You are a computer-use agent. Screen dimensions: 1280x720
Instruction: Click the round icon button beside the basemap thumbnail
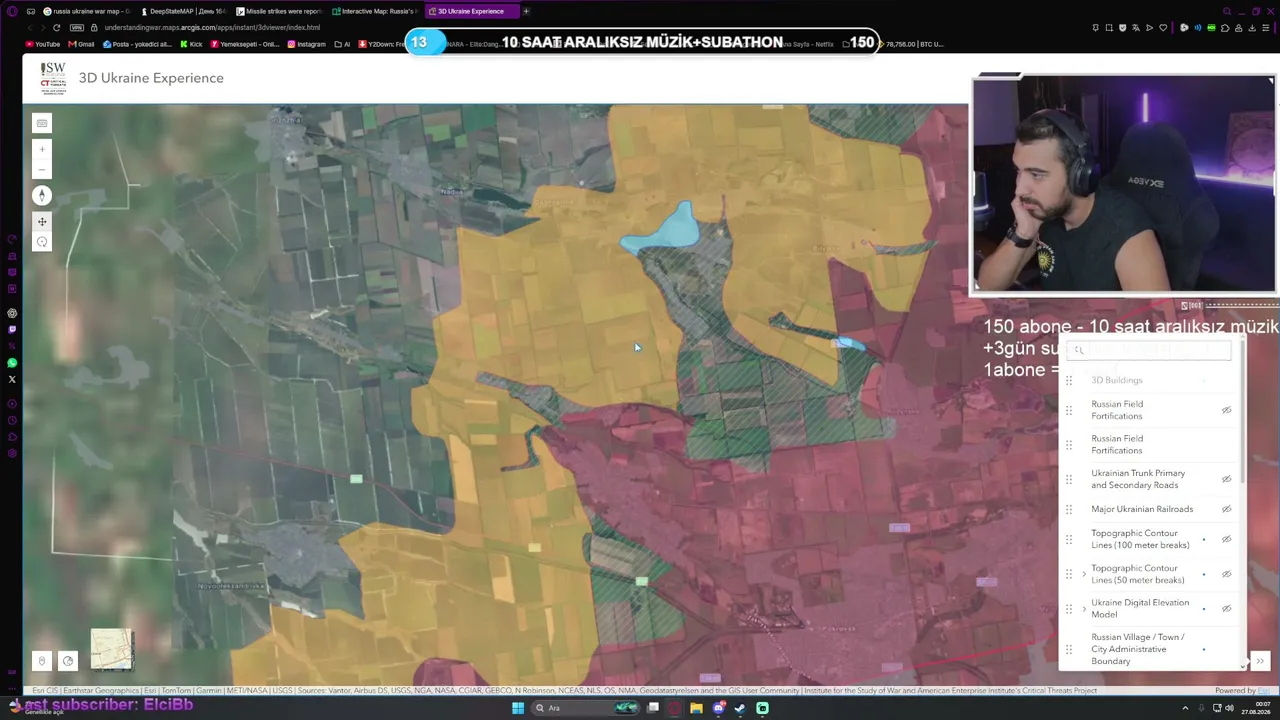pos(68,661)
